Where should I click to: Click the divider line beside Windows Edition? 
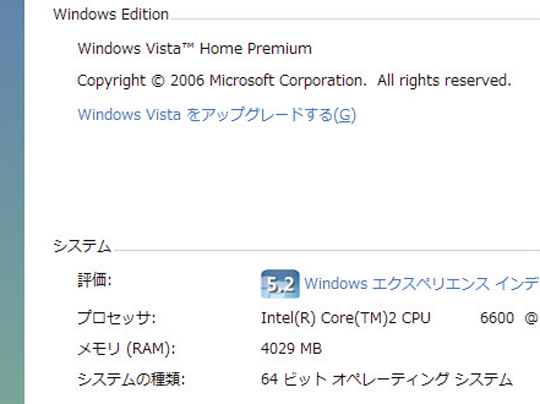point(356,19)
